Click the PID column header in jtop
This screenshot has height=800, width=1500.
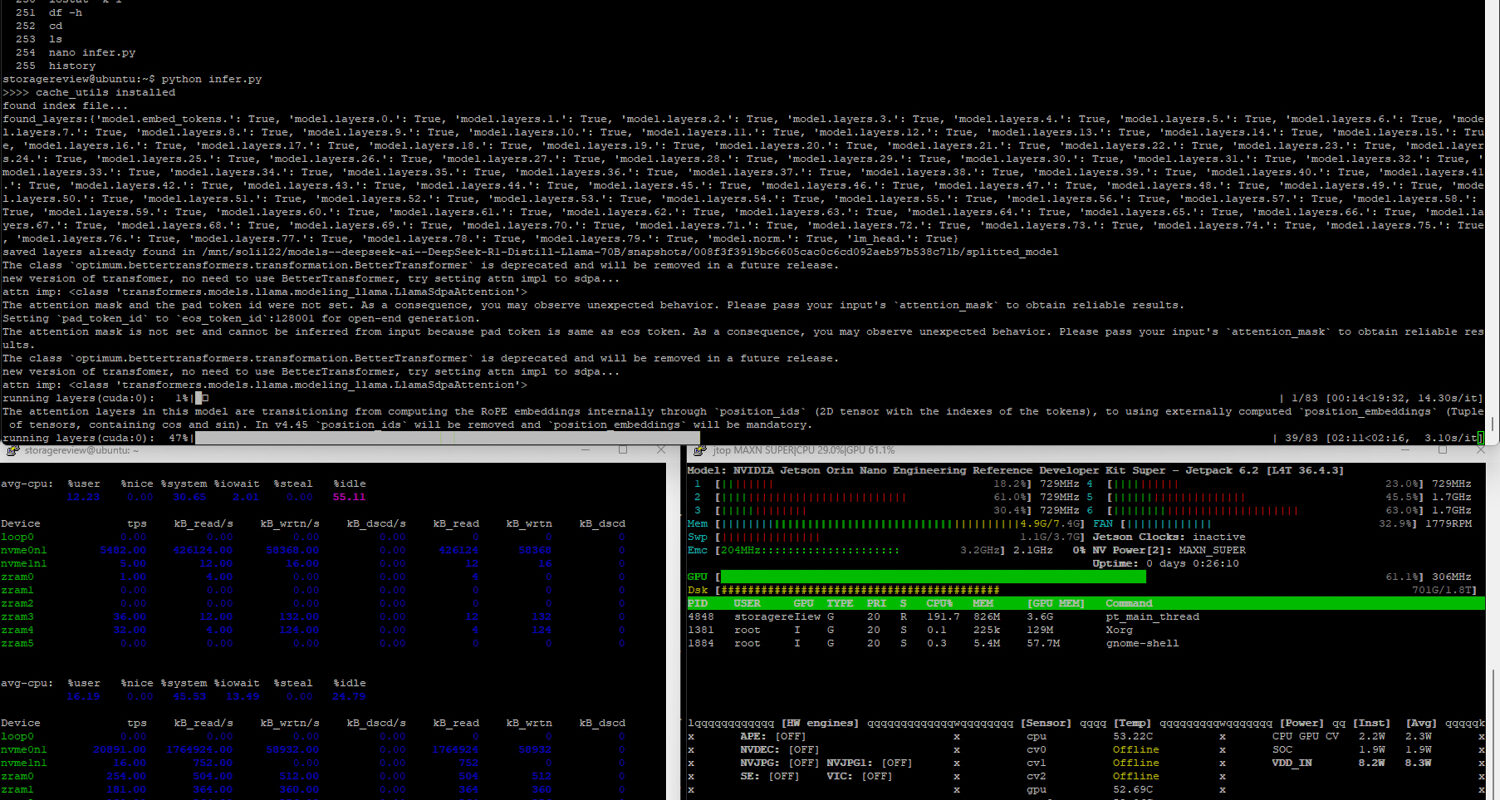coord(698,604)
